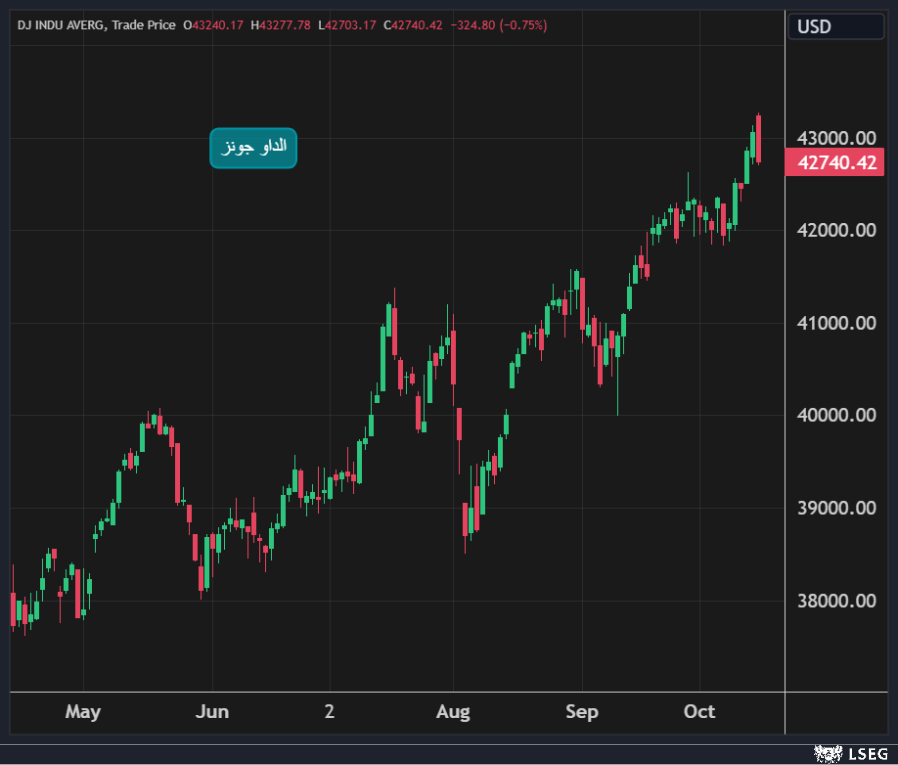
Task: Click the 40000.00 price axis label
Action: click(836, 415)
